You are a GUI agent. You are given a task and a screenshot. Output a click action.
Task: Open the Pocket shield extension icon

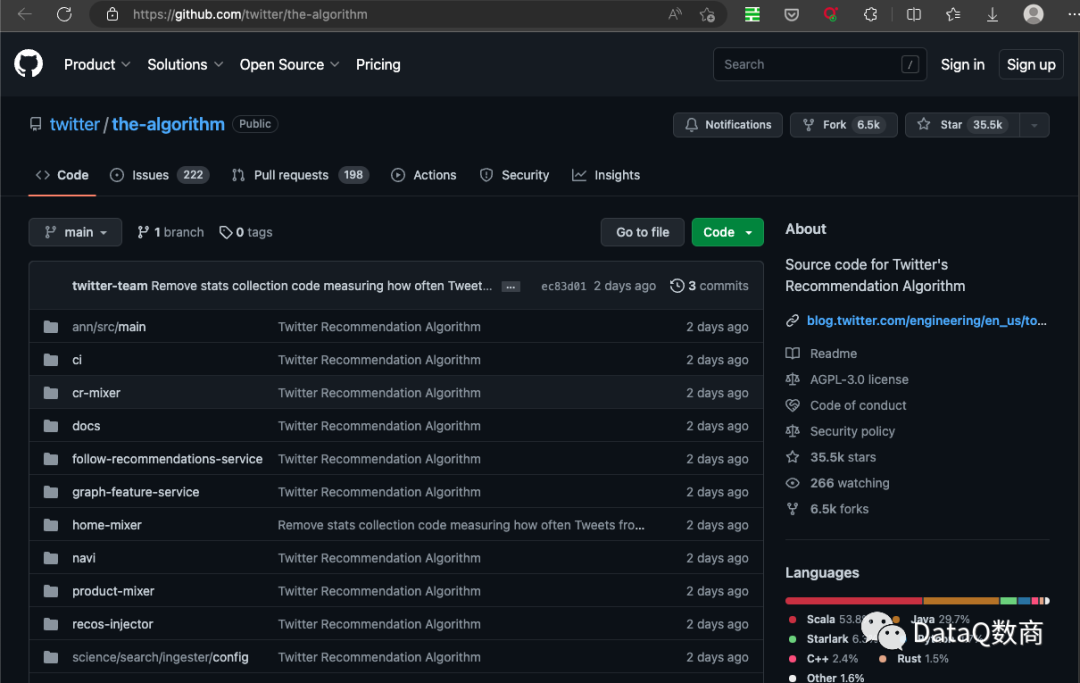coord(791,14)
